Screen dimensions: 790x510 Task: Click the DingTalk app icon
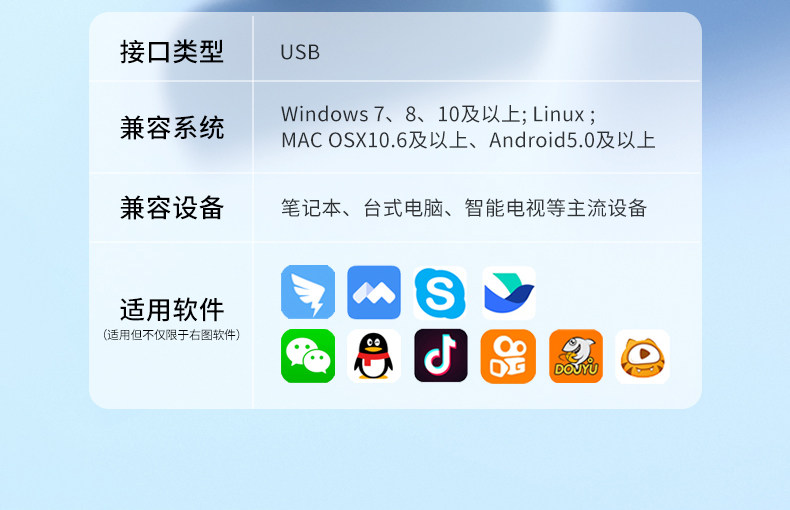pos(308,292)
